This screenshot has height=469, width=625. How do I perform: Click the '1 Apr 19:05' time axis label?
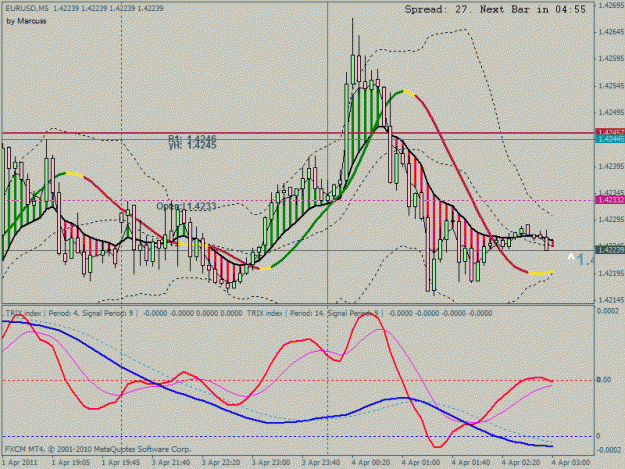tap(71, 463)
